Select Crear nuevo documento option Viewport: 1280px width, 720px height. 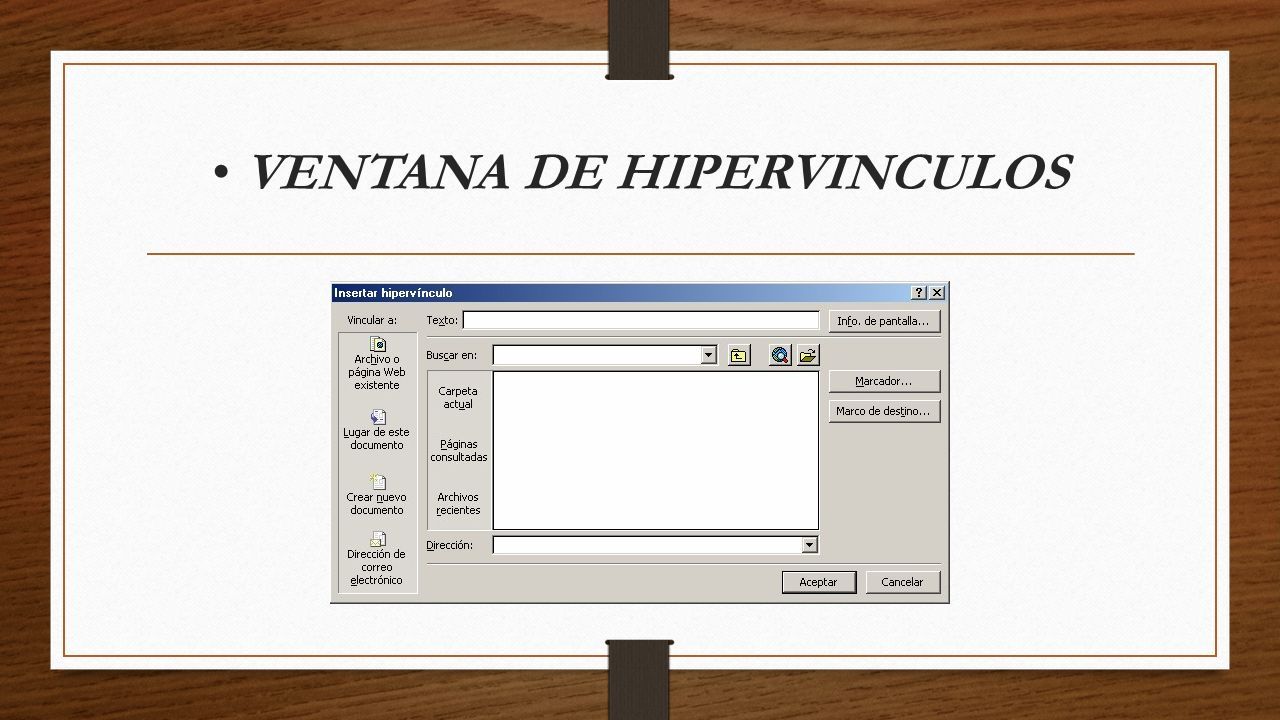tap(377, 495)
